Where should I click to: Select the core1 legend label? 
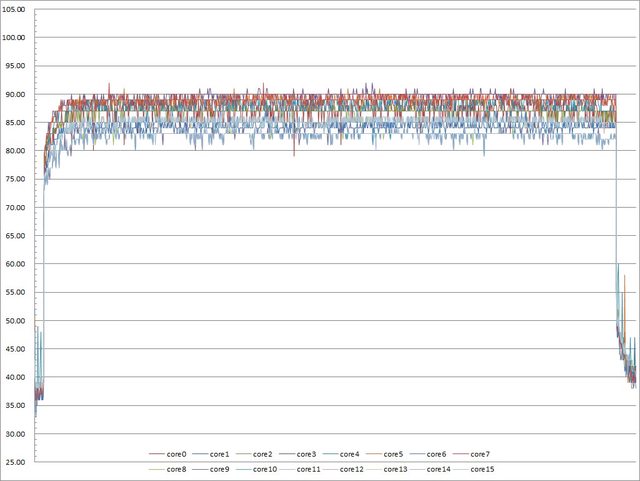click(221, 454)
